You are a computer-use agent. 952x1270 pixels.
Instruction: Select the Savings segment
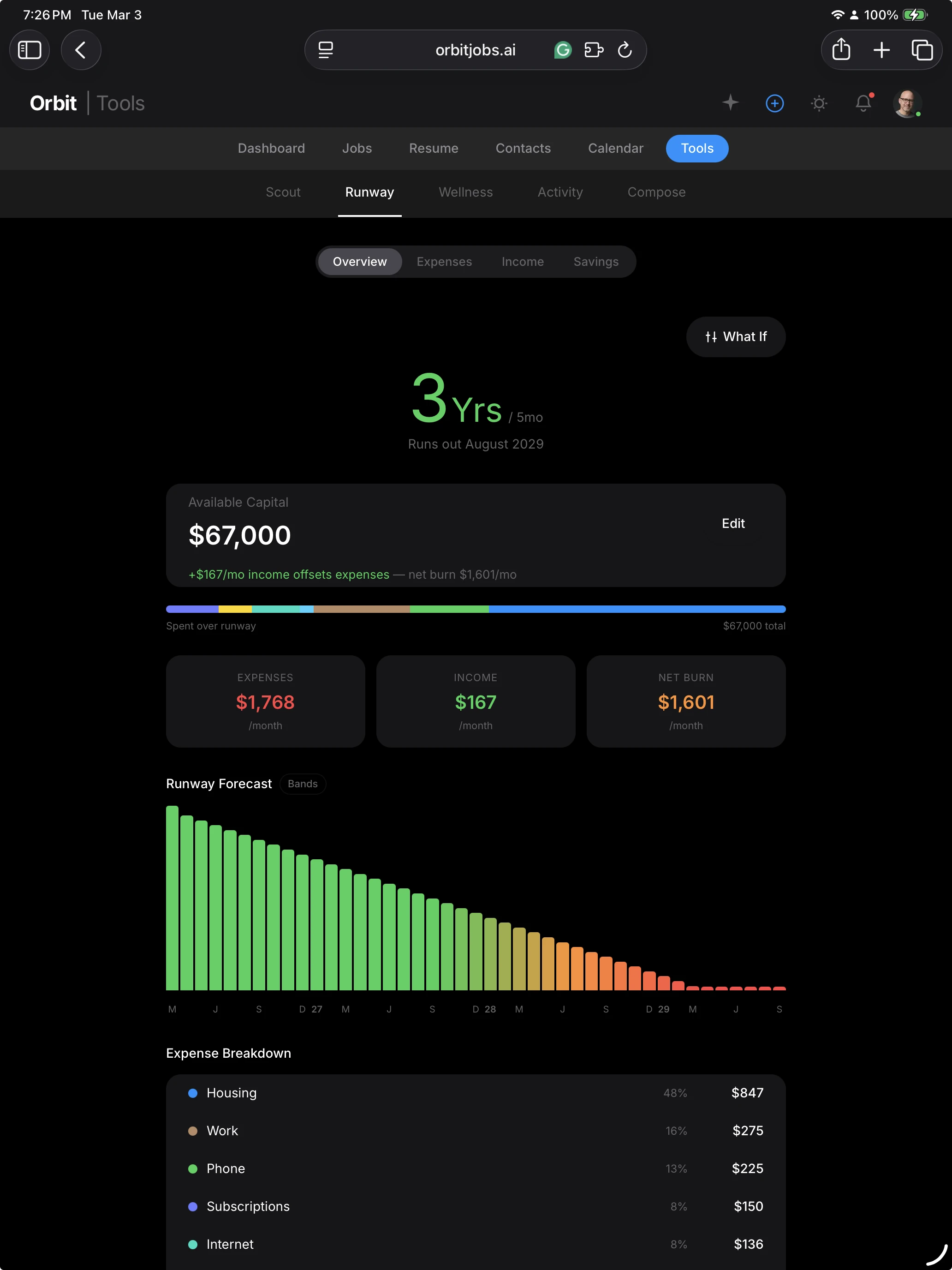595,261
